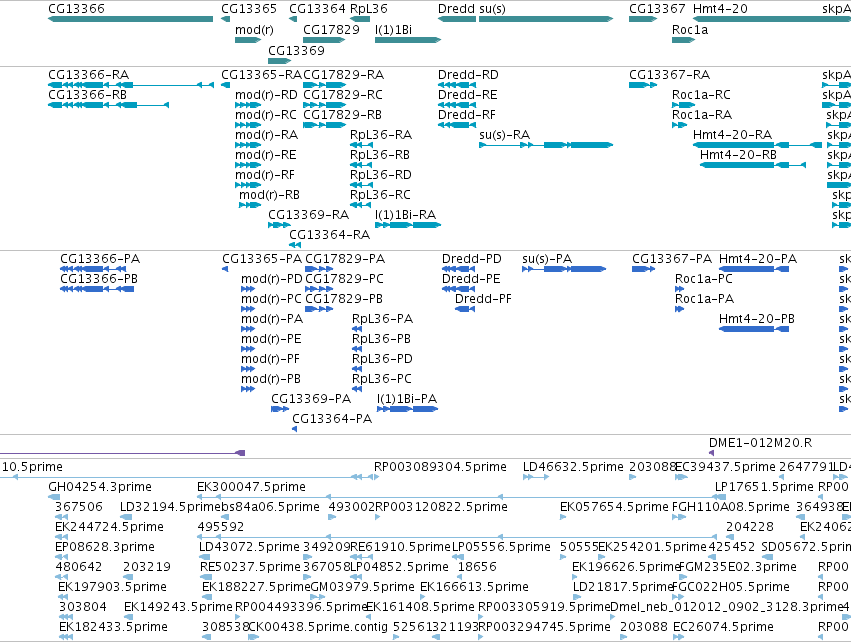Viewport: 851px width, 642px height.
Task: Select the EK166613.5prime EST label
Action: click(474, 587)
